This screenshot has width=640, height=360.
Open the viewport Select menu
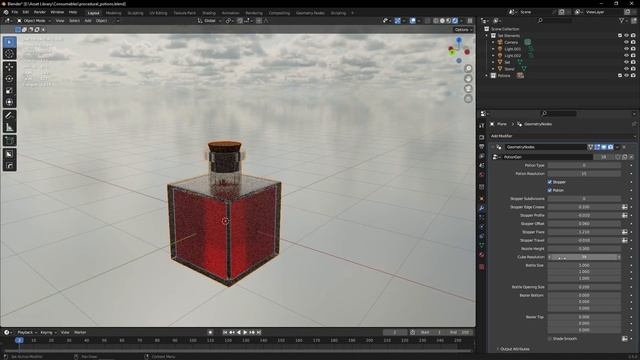pyautogui.click(x=74, y=20)
